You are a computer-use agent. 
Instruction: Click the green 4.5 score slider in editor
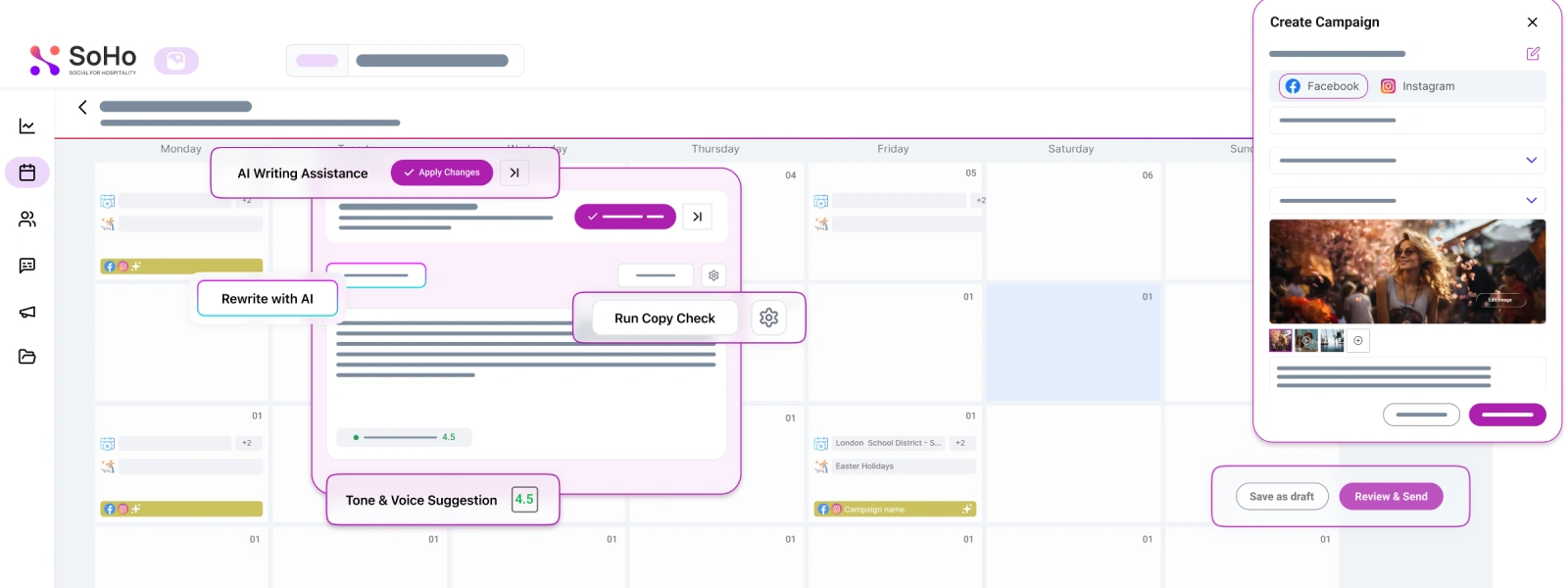(405, 437)
